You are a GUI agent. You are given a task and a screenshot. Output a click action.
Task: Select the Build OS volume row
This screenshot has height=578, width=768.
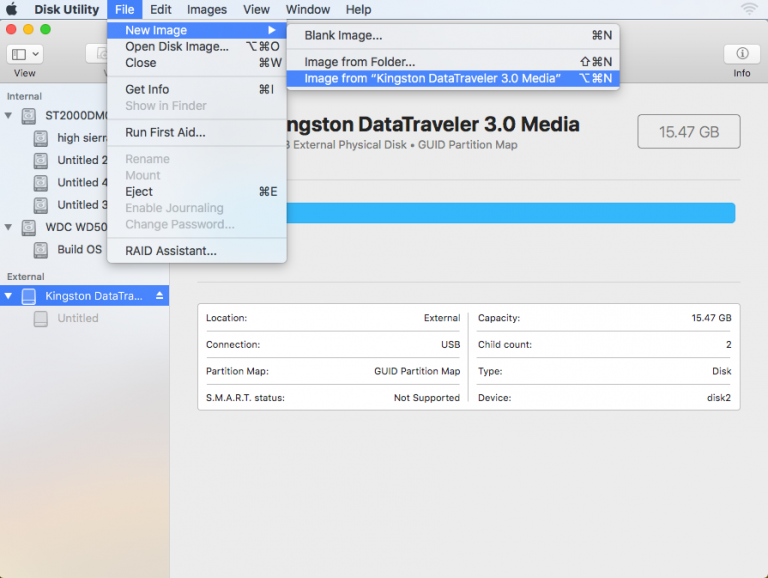[x=54, y=249]
